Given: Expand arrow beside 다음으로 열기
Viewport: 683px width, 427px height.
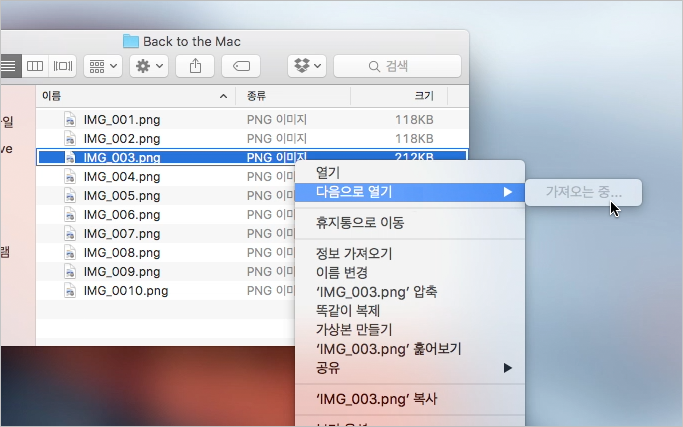Looking at the screenshot, I should pos(507,192).
